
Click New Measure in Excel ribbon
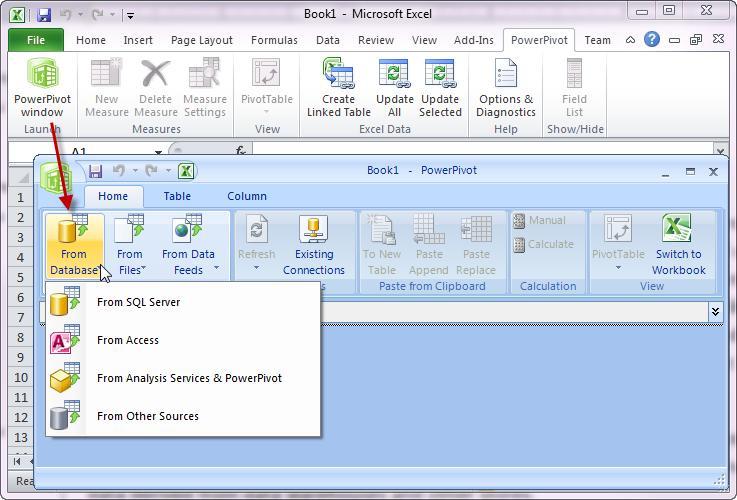pos(107,88)
